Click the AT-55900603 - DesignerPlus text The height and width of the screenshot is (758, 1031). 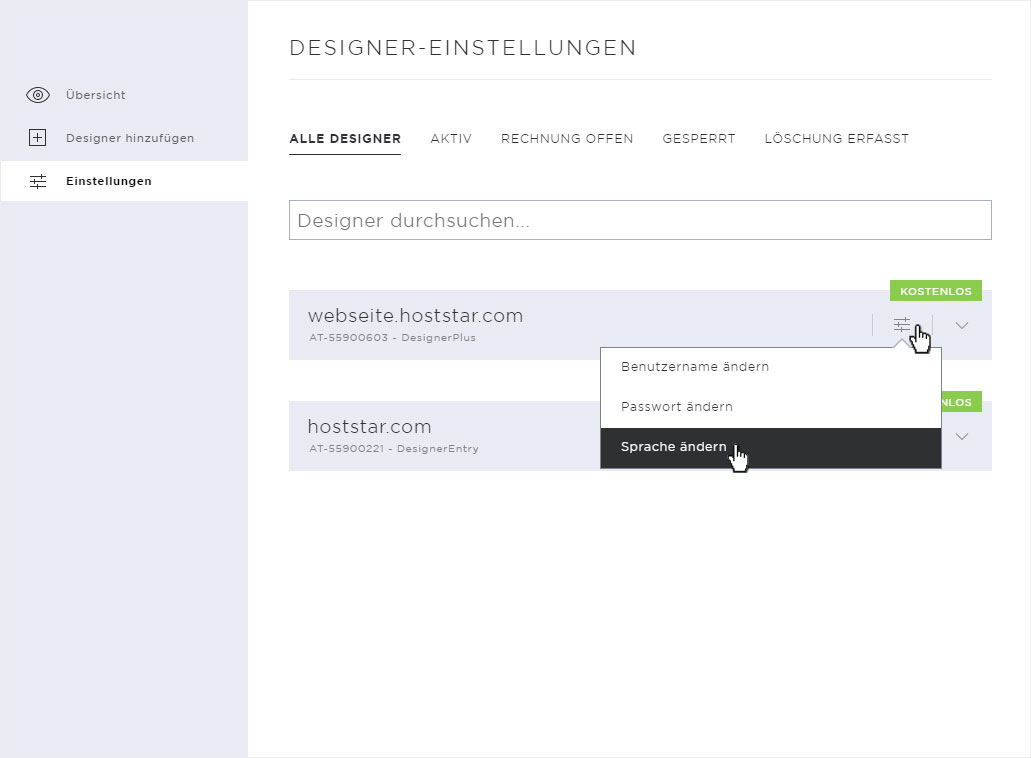[x=393, y=338]
